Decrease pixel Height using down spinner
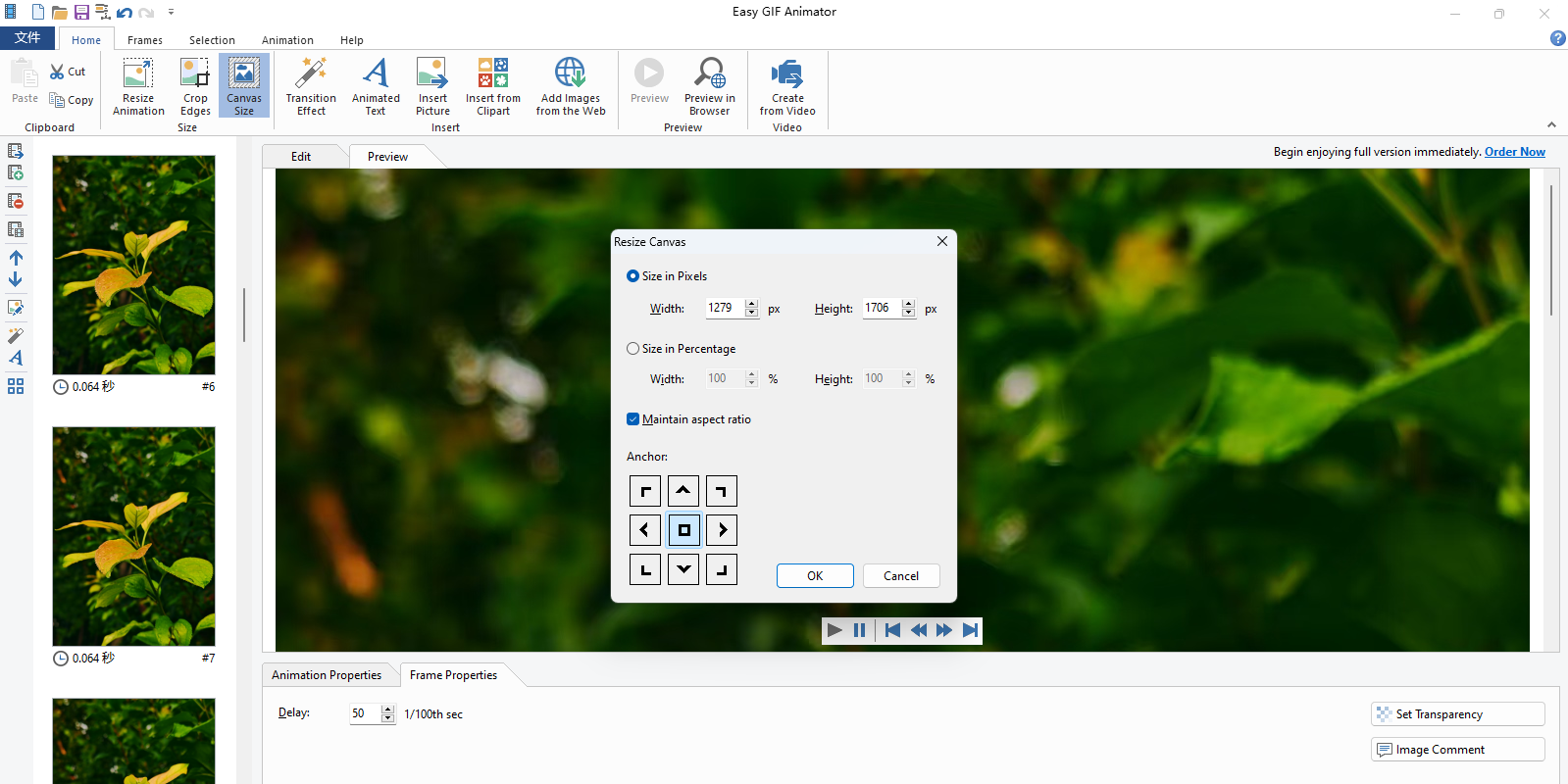This screenshot has width=1568, height=784. coord(909,313)
